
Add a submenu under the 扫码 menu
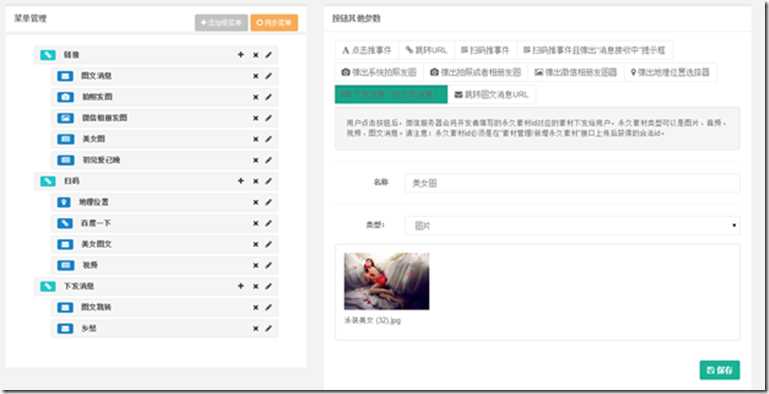point(240,181)
